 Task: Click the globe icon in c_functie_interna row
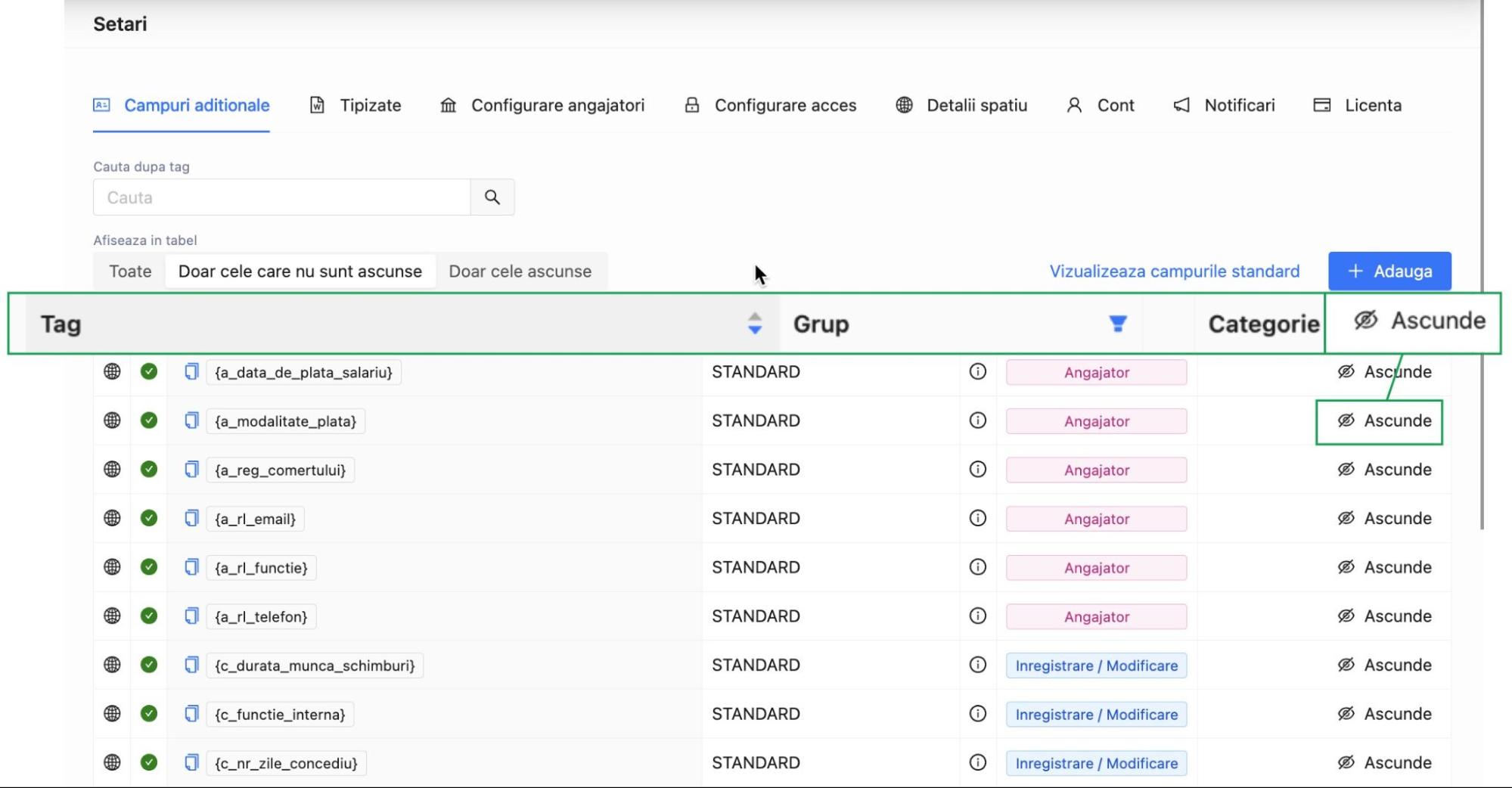112,714
